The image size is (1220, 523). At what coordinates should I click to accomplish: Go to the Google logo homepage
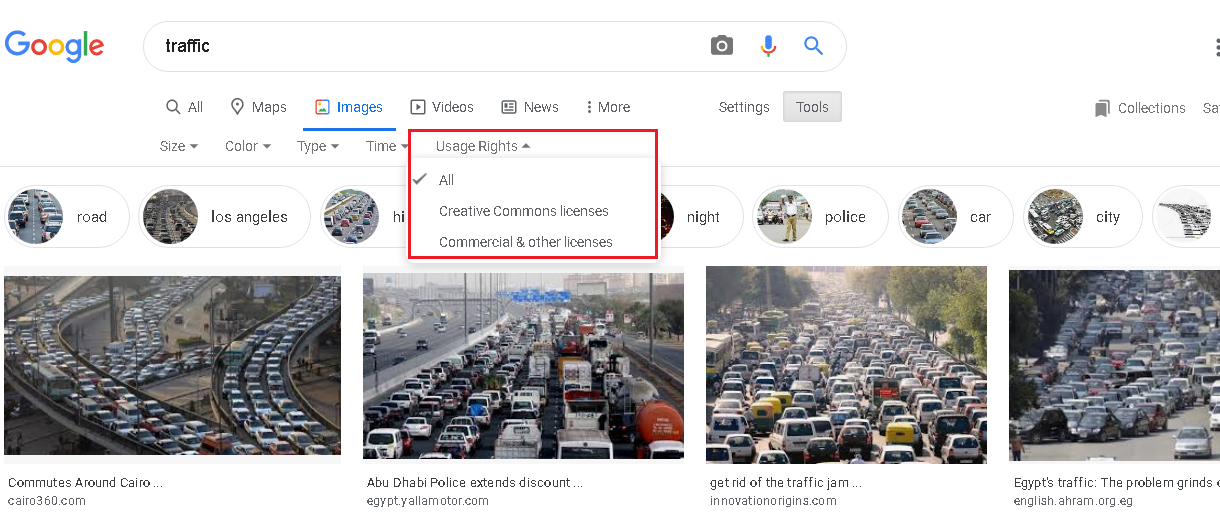(x=55, y=46)
